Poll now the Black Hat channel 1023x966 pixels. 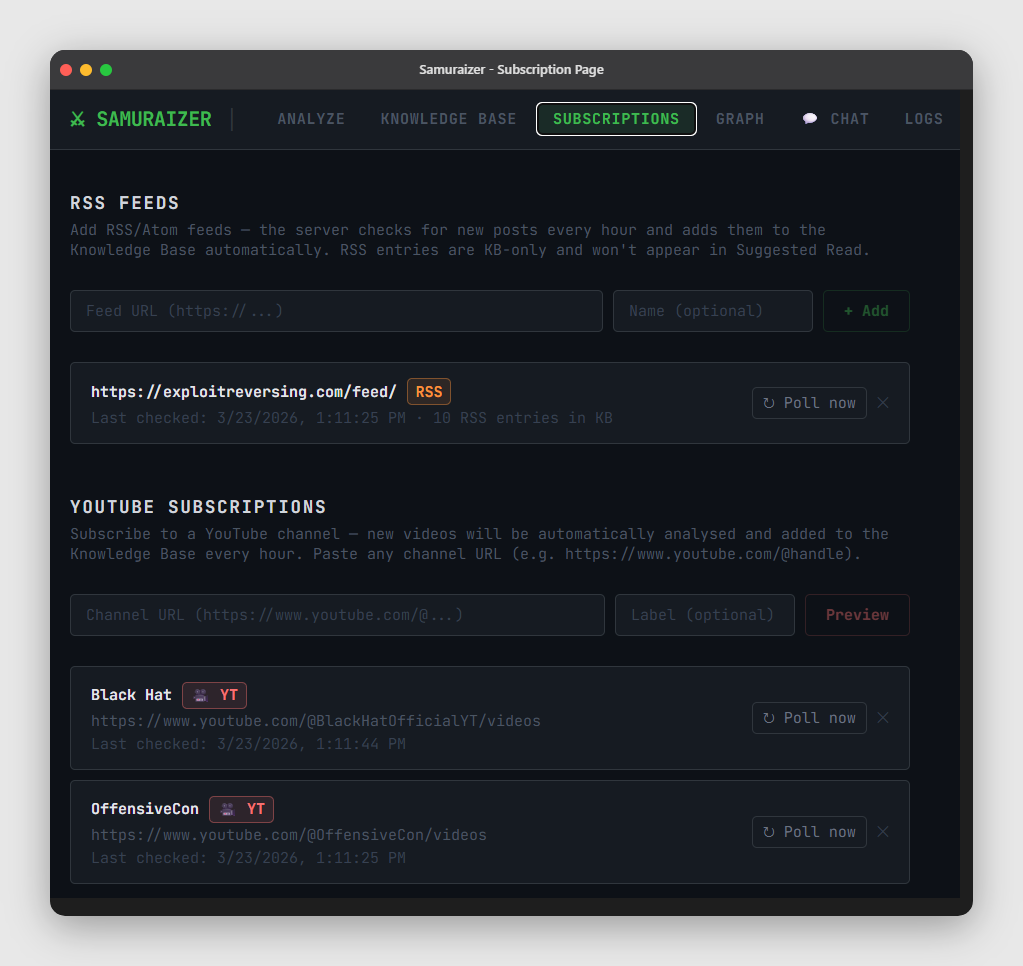point(809,718)
